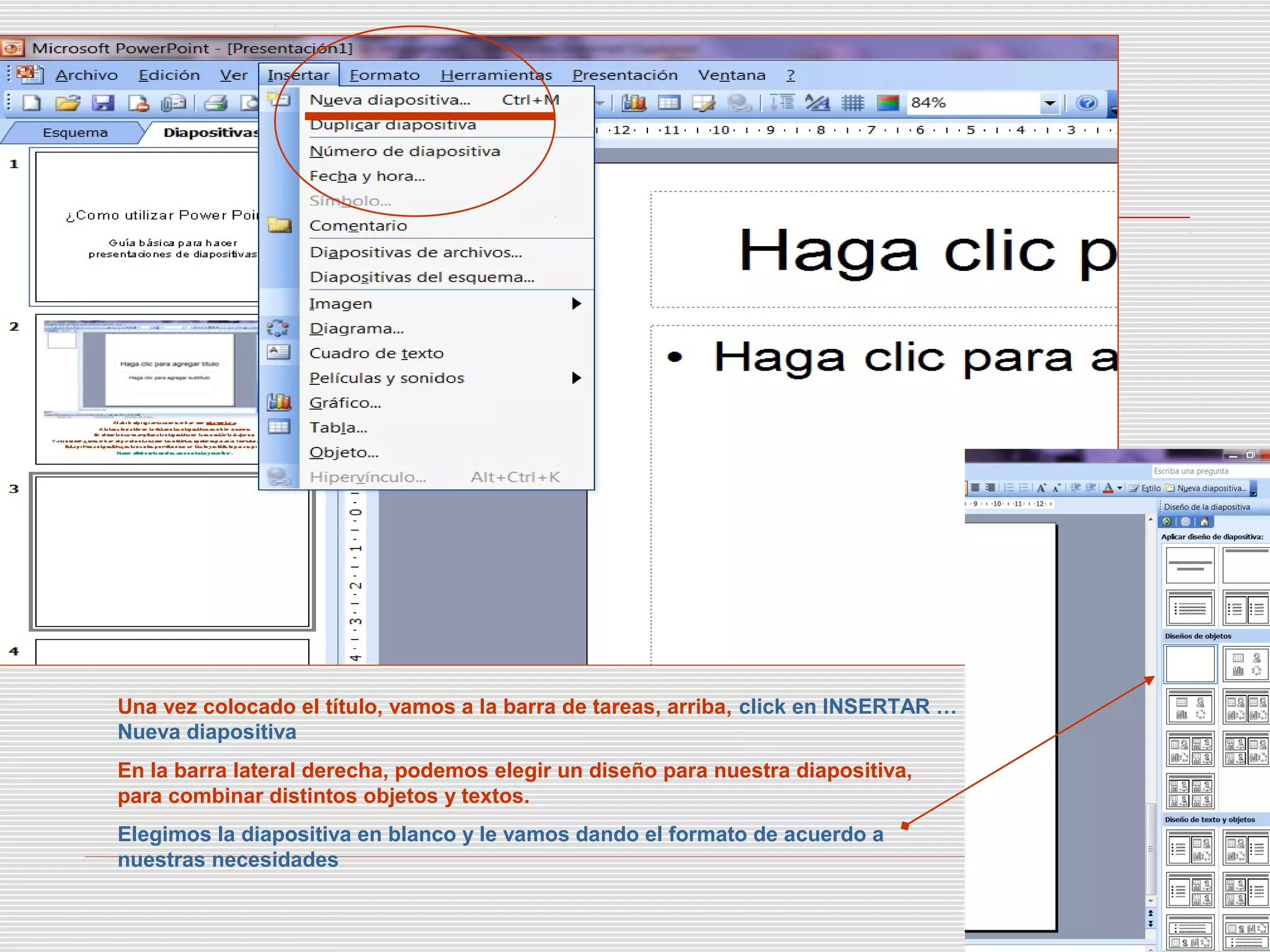Viewport: 1270px width, 952px height.
Task: Click the 84% zoom value field
Action: [974, 103]
